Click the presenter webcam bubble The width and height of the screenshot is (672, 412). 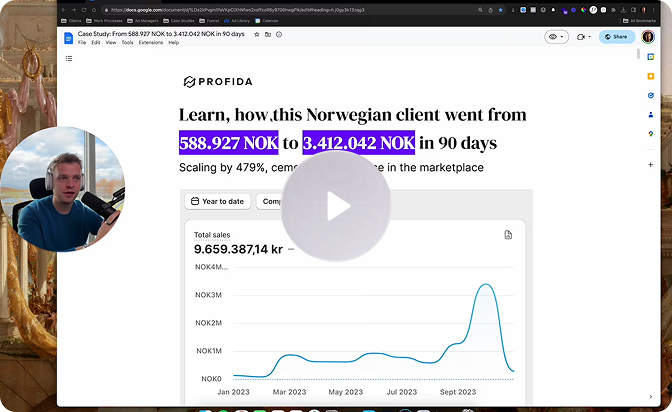[x=63, y=189]
